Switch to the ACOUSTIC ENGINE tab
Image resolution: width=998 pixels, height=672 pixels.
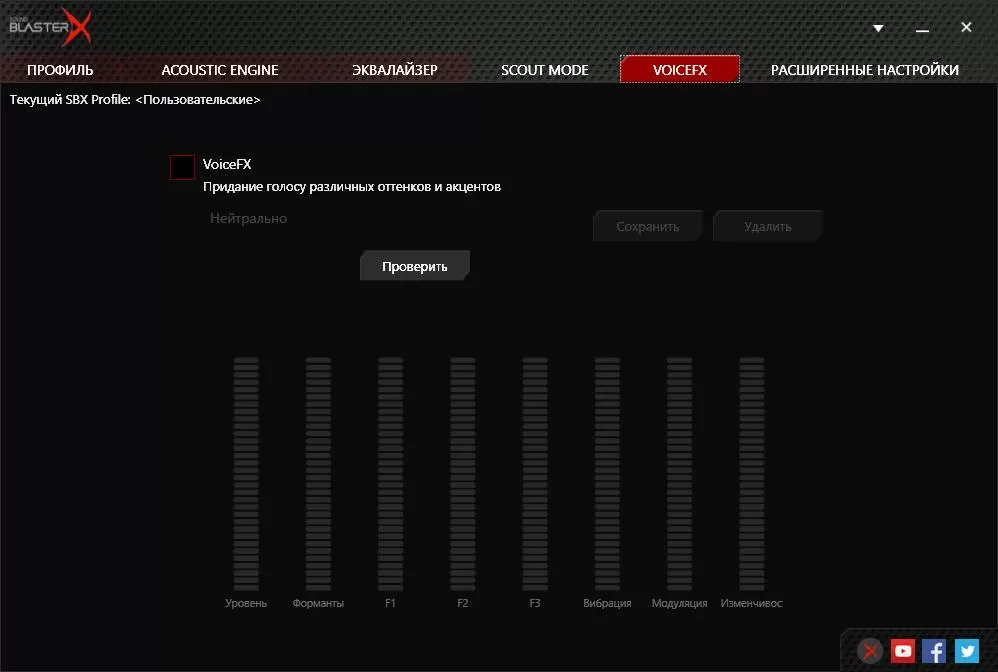(220, 70)
